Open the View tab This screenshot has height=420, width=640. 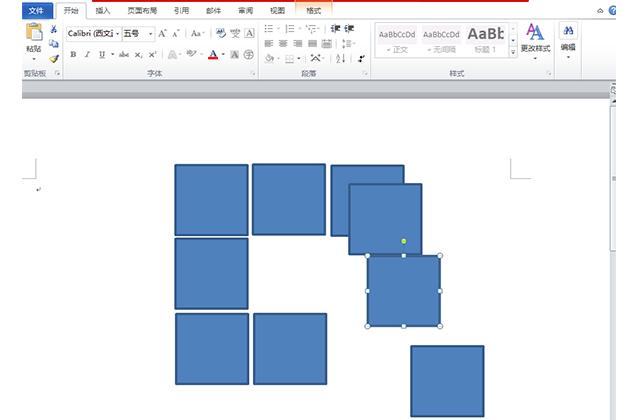tap(277, 11)
